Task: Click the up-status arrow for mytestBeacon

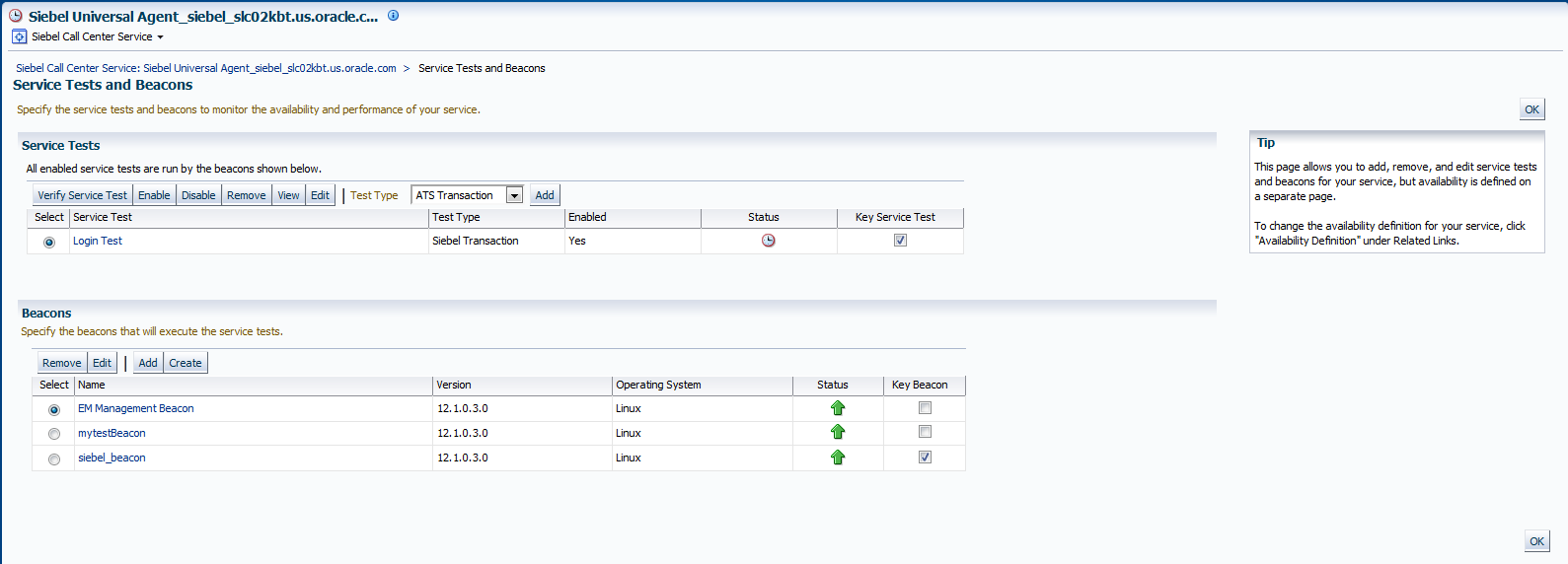Action: [x=838, y=432]
